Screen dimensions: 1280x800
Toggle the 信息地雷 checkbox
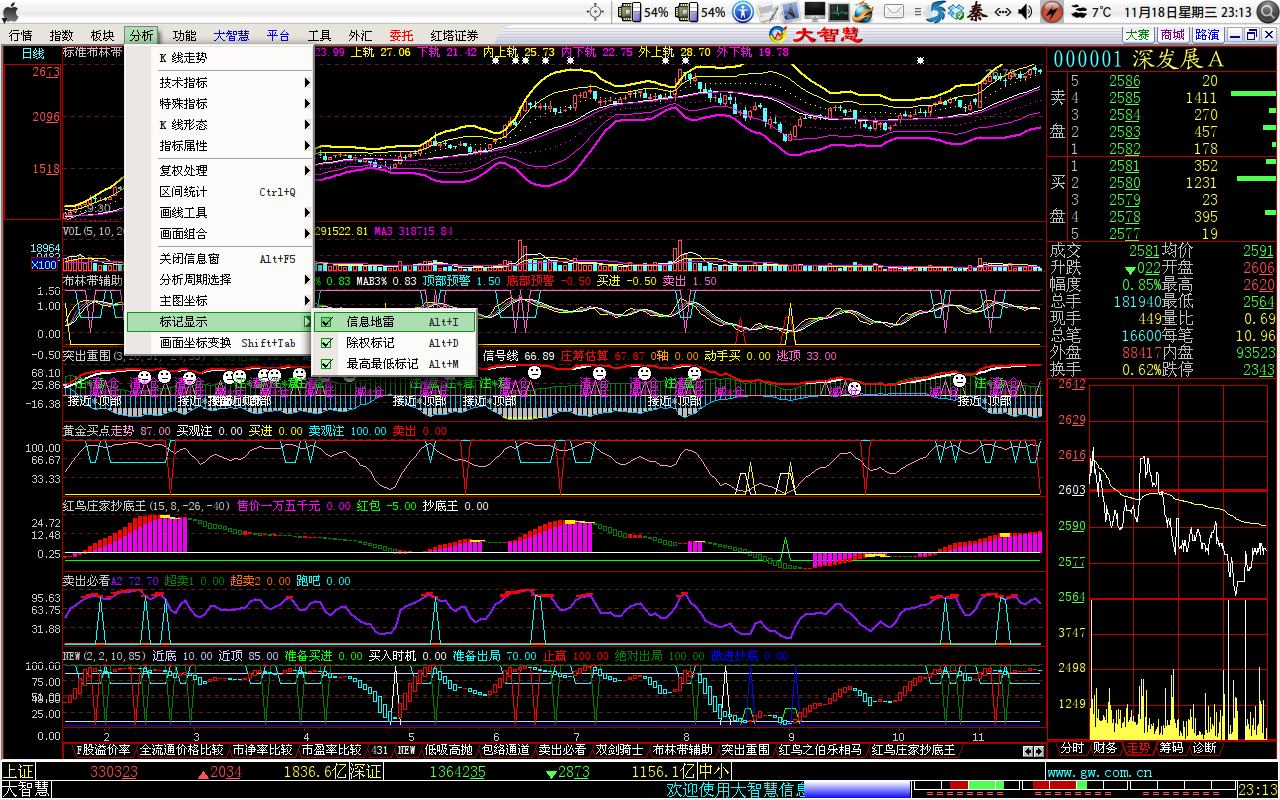326,322
